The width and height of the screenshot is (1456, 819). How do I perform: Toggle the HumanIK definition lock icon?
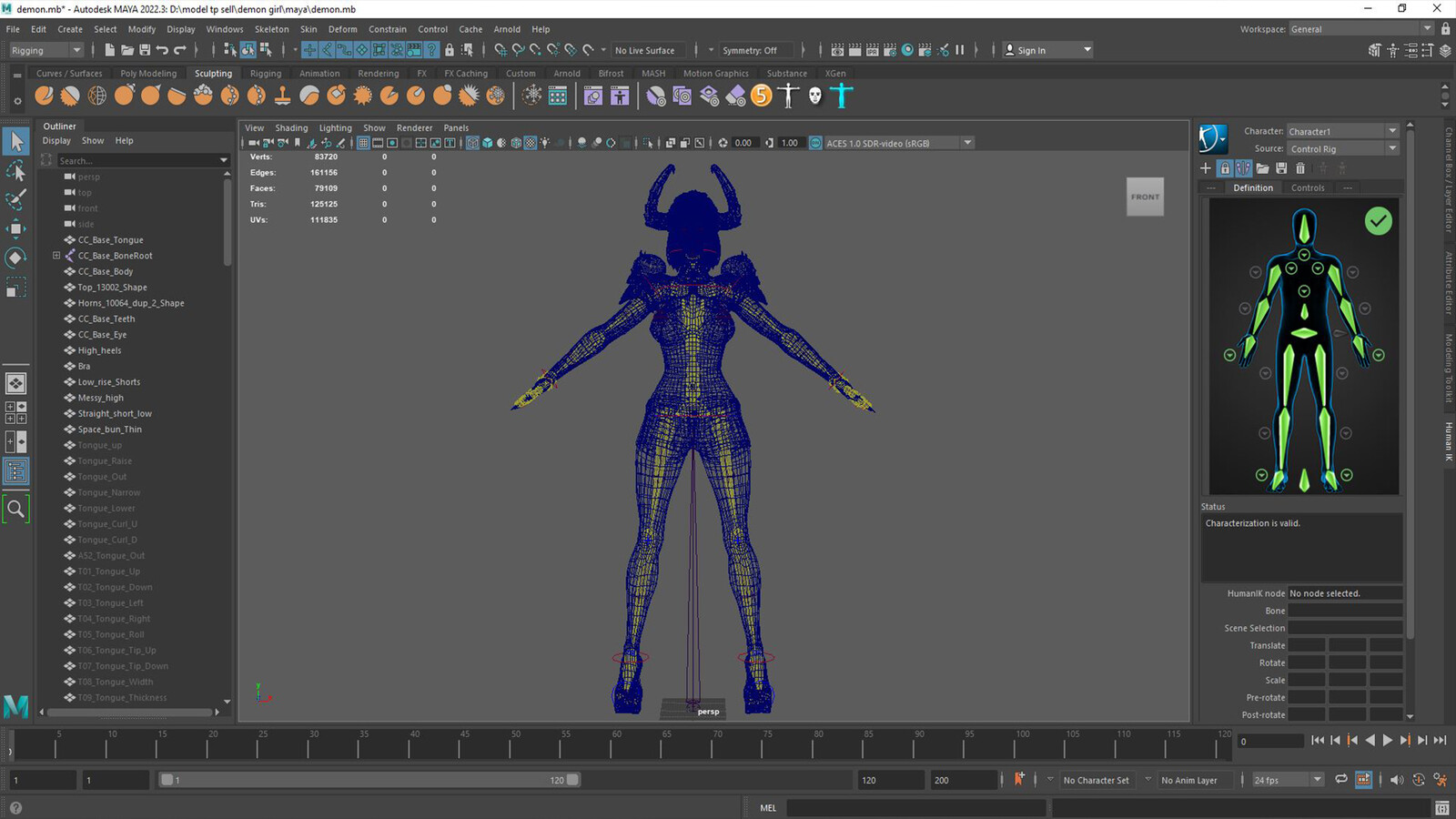pyautogui.click(x=1225, y=168)
